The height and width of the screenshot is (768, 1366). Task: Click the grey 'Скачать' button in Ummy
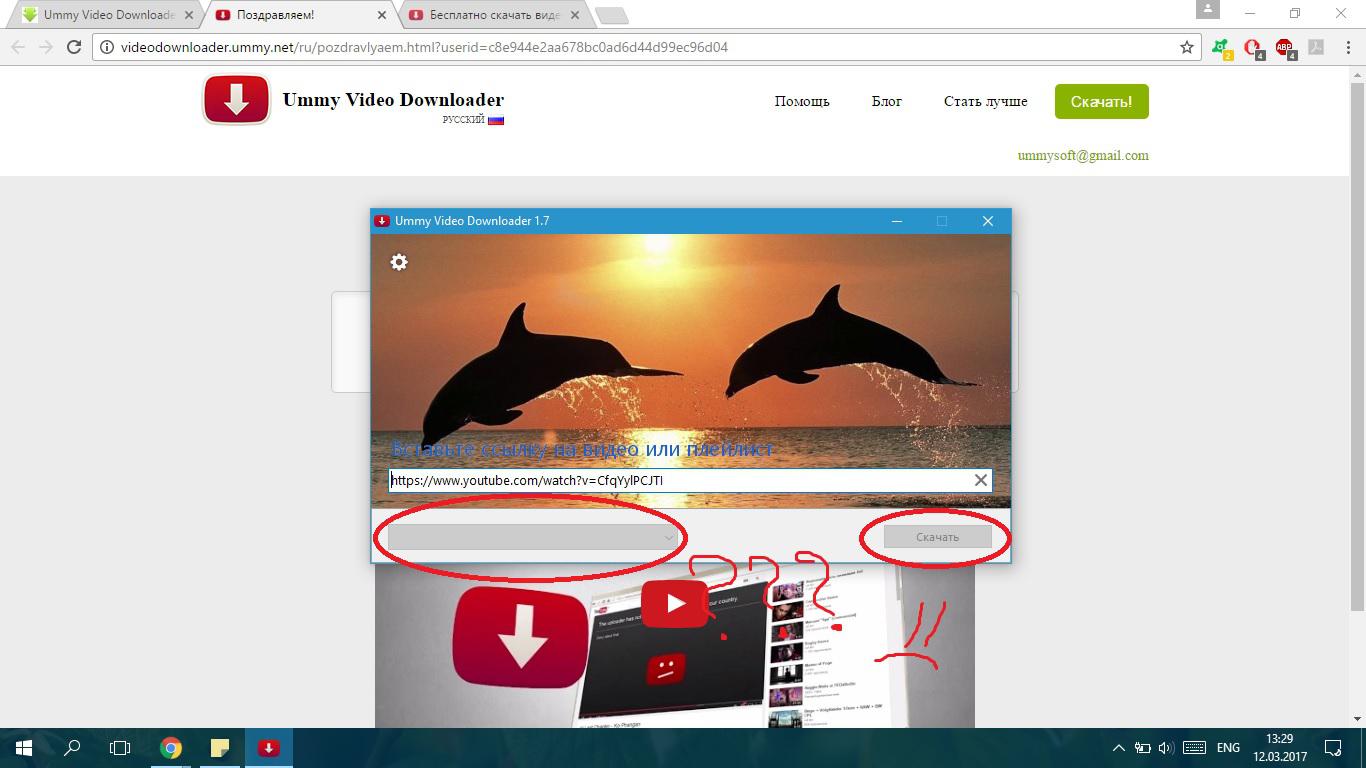pyautogui.click(x=937, y=537)
